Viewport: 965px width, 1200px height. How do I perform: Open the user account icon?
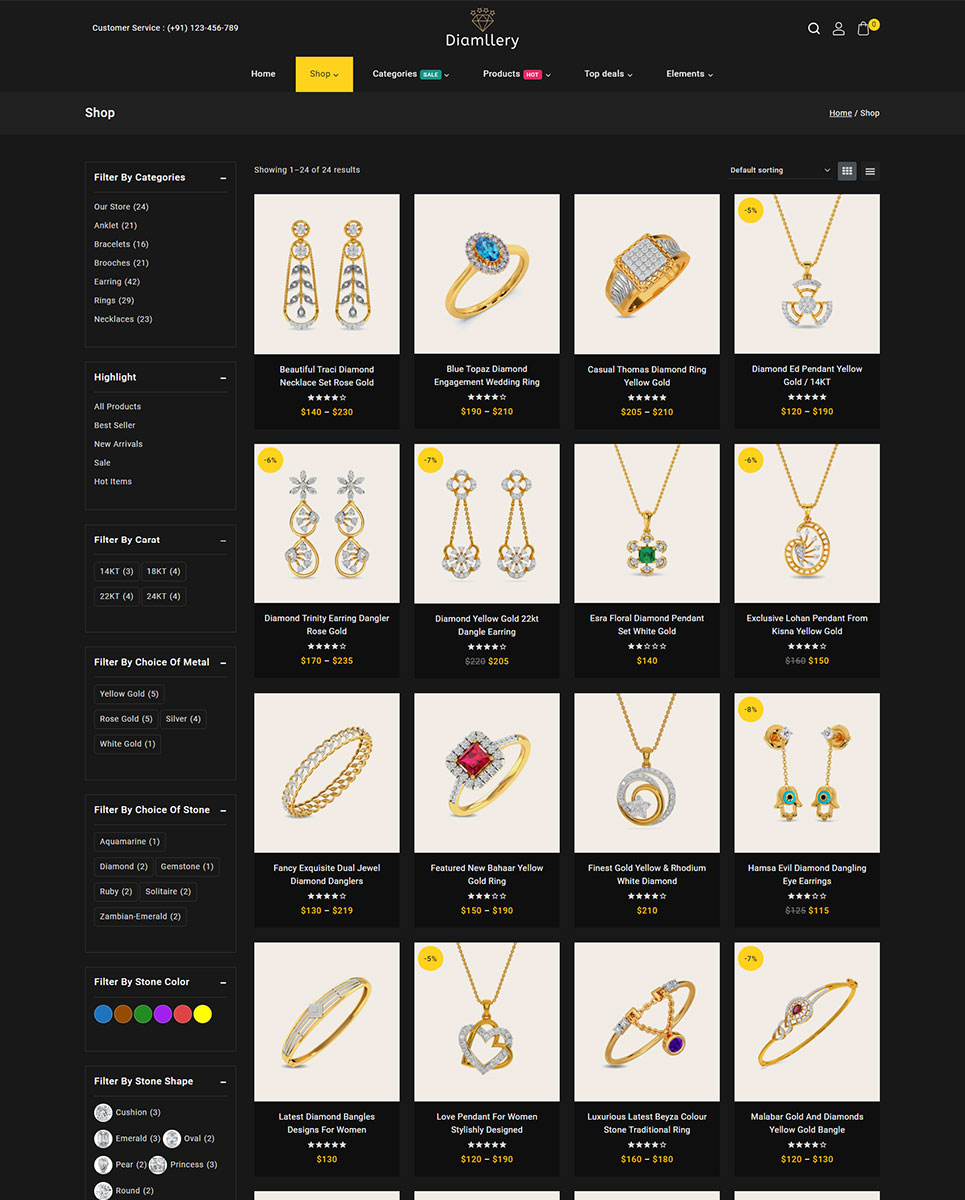tap(839, 29)
